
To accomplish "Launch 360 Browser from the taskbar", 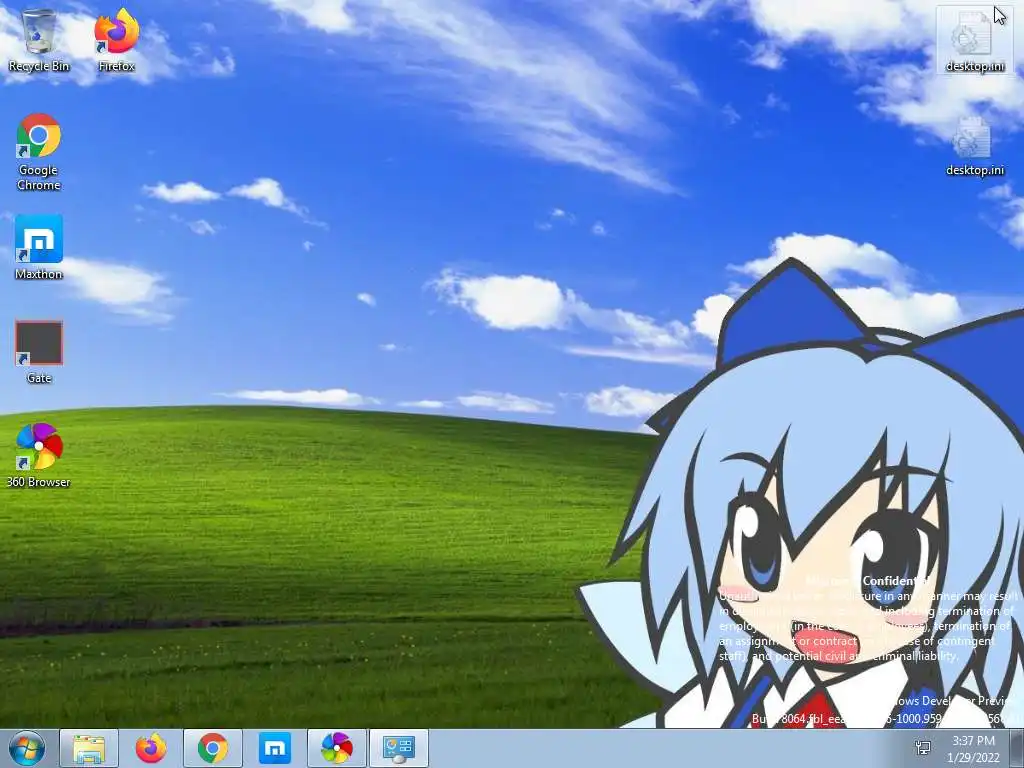I will tap(337, 748).
